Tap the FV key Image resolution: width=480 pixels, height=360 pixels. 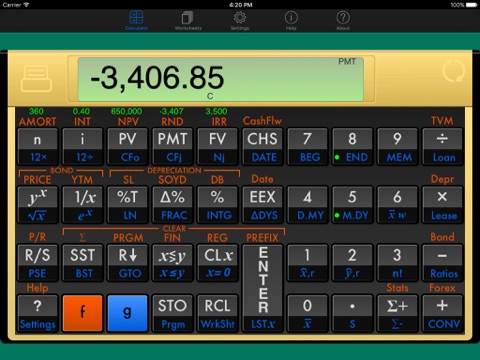point(217,146)
